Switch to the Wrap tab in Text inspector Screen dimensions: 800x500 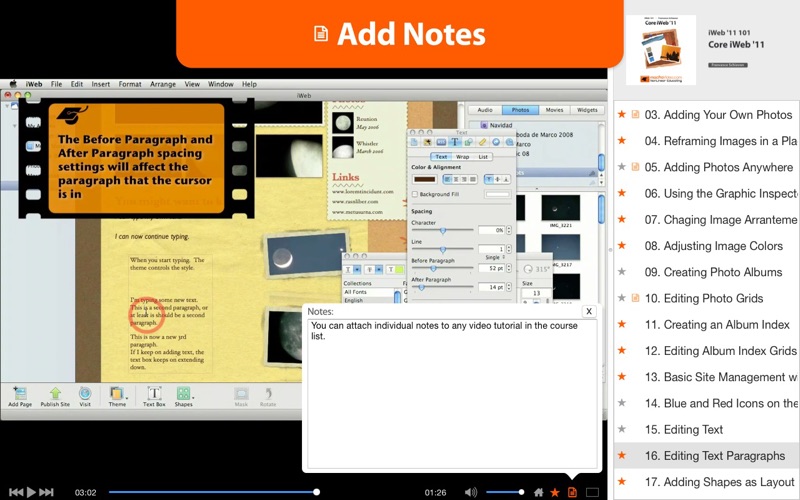tap(462, 157)
